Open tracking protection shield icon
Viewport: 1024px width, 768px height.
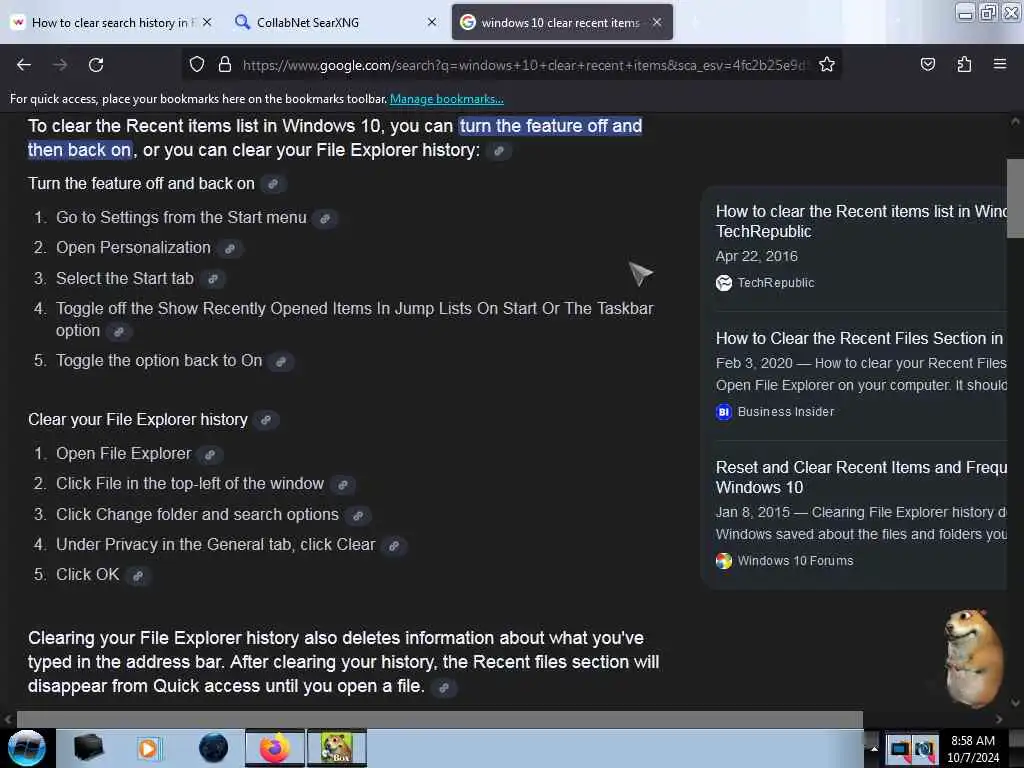pos(197,65)
